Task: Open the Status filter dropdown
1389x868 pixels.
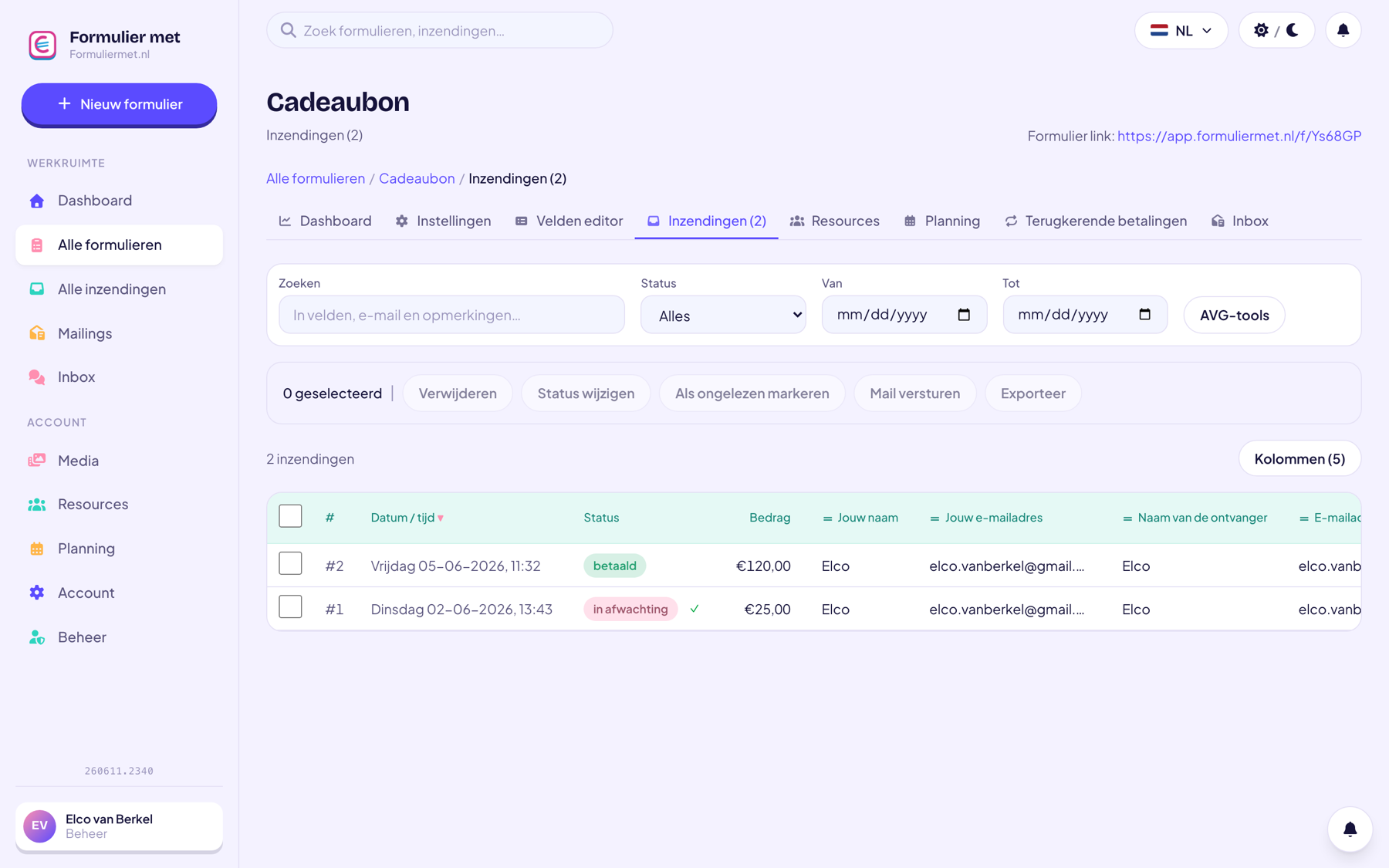Action: point(723,315)
